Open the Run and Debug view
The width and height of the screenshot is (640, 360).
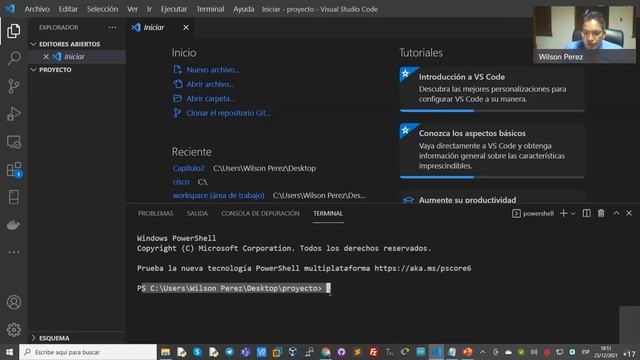click(13, 114)
